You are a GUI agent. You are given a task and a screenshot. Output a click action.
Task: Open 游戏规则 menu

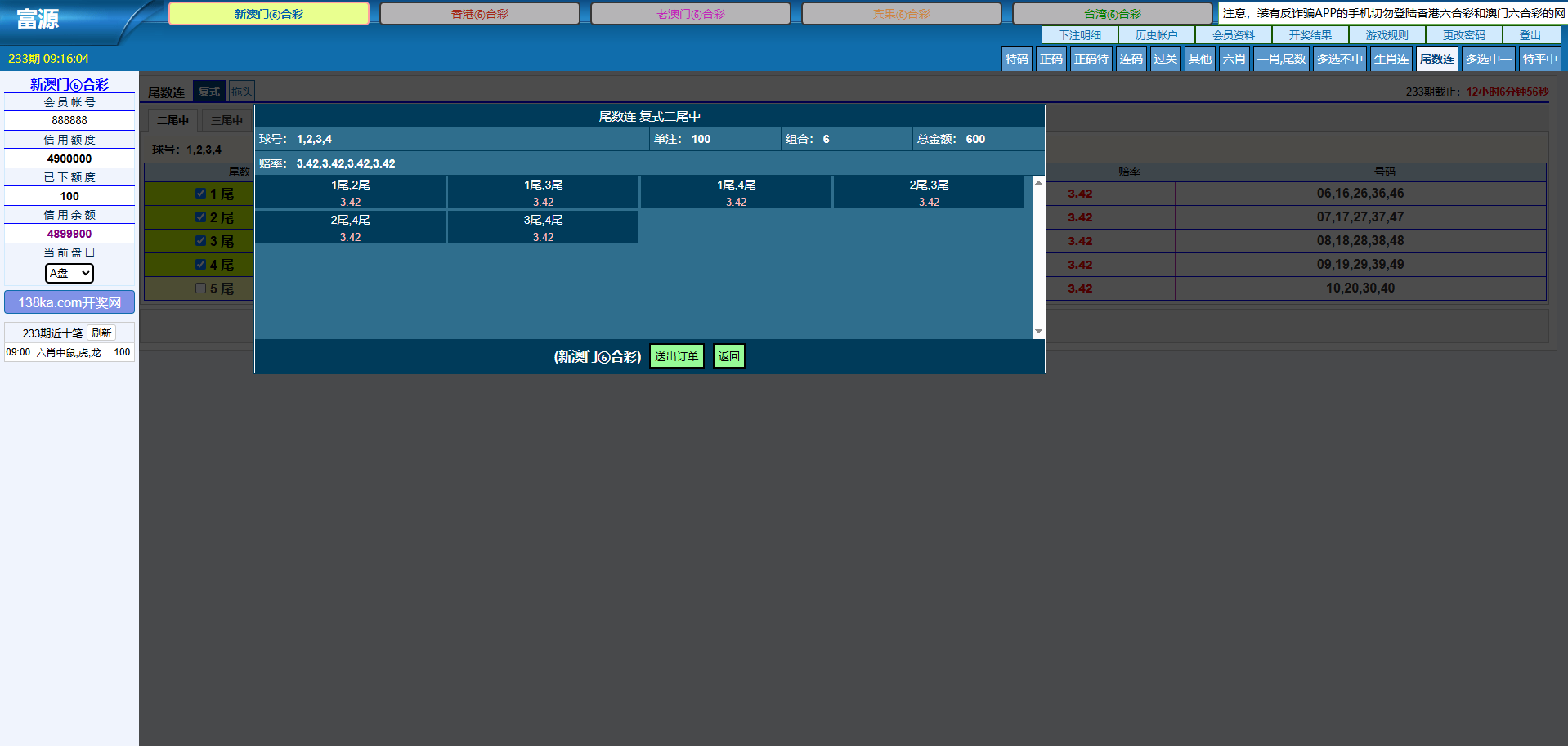tap(1387, 35)
